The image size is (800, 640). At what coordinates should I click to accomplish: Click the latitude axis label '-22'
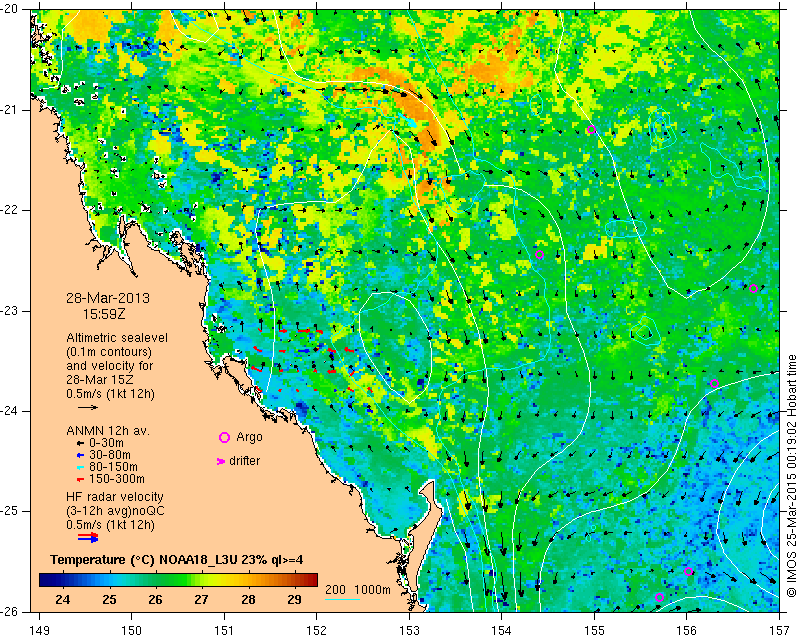[11, 210]
